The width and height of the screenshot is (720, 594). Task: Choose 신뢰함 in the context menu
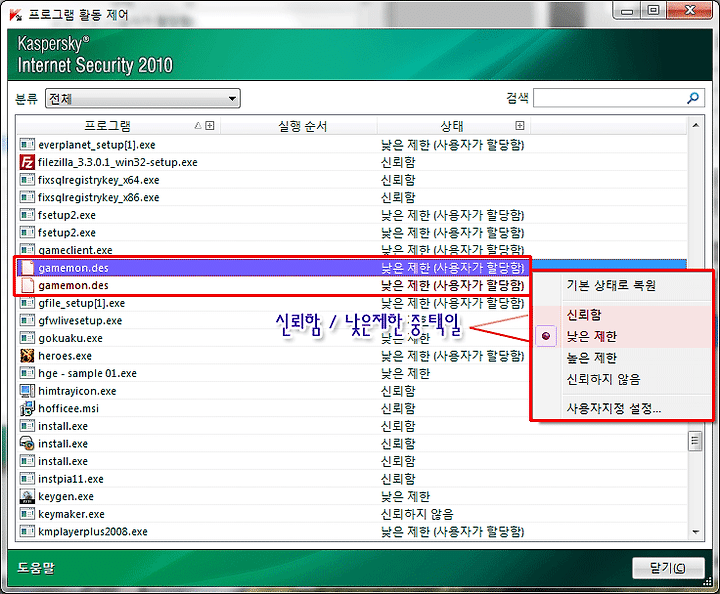(584, 315)
